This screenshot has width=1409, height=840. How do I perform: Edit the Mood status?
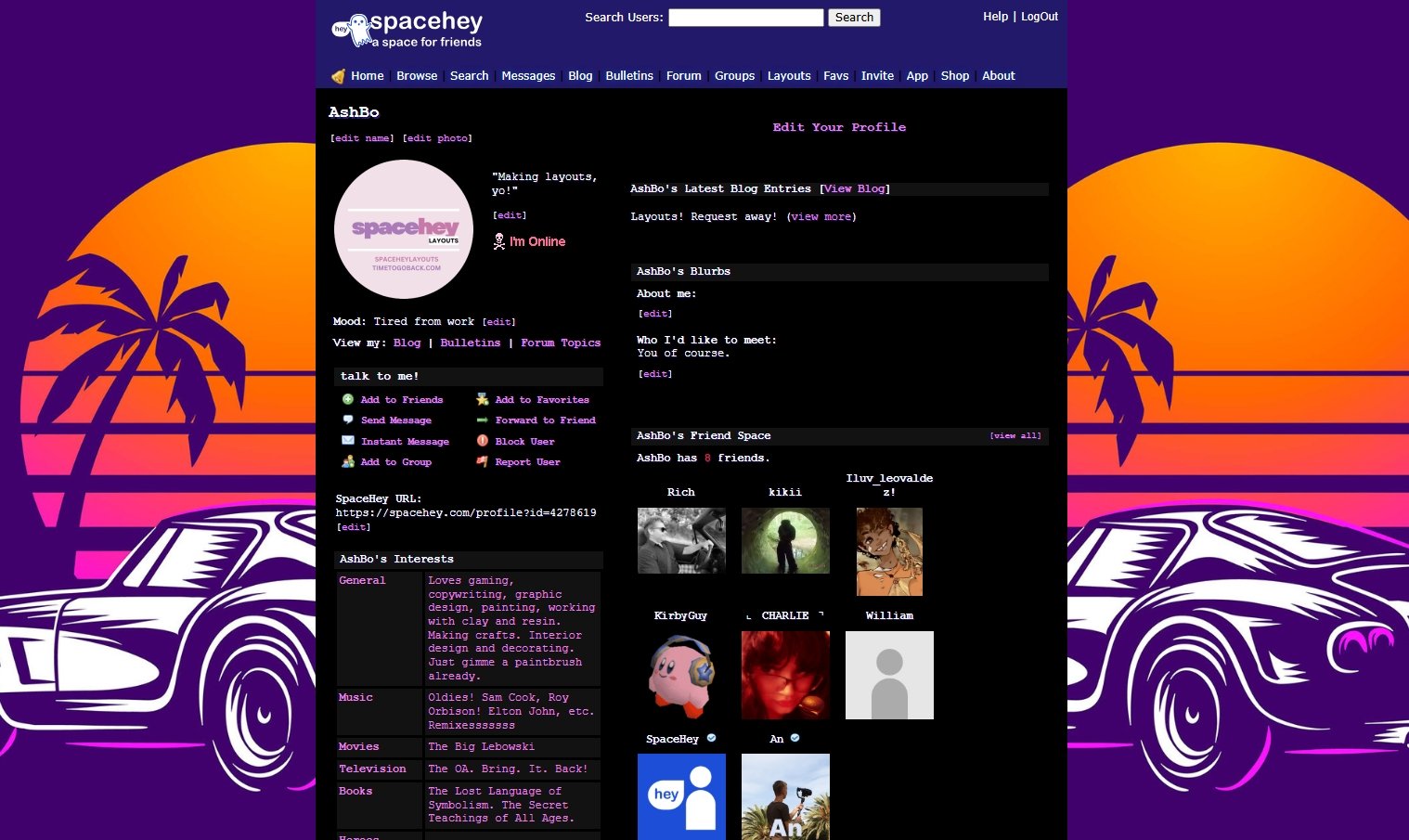pos(498,322)
